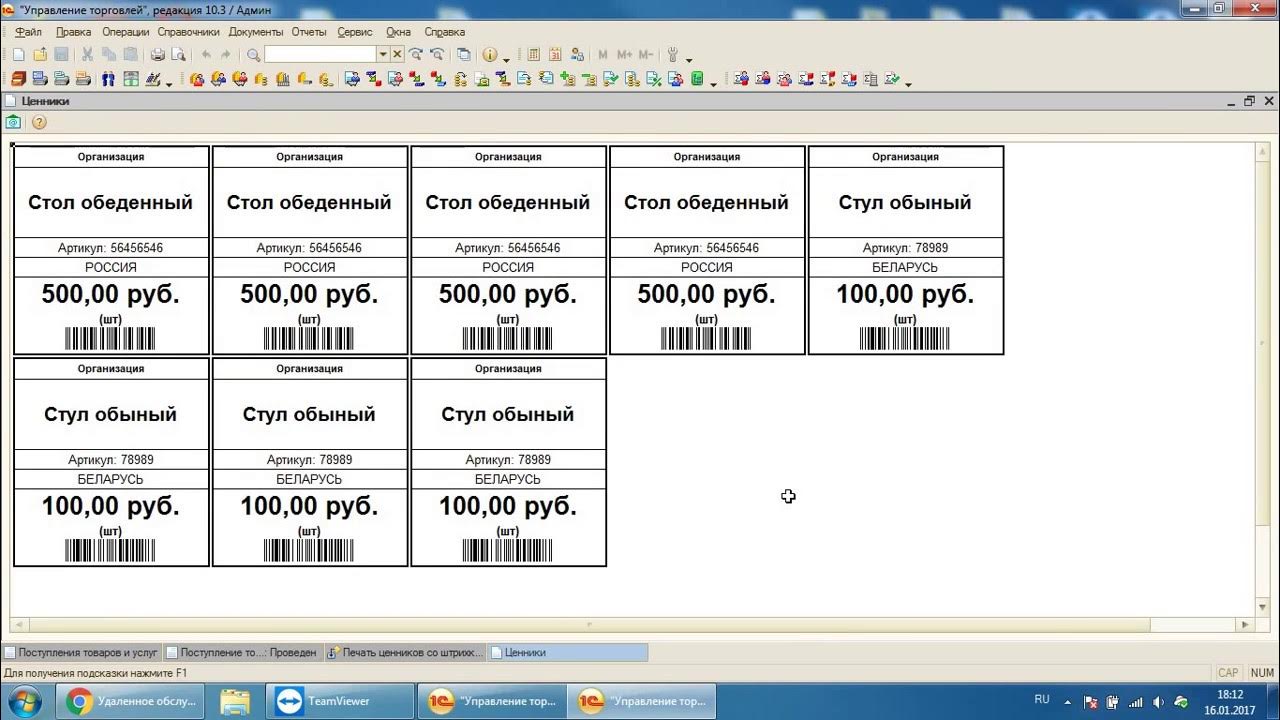Click the active users icon
1280x720 pixels.
point(577,54)
